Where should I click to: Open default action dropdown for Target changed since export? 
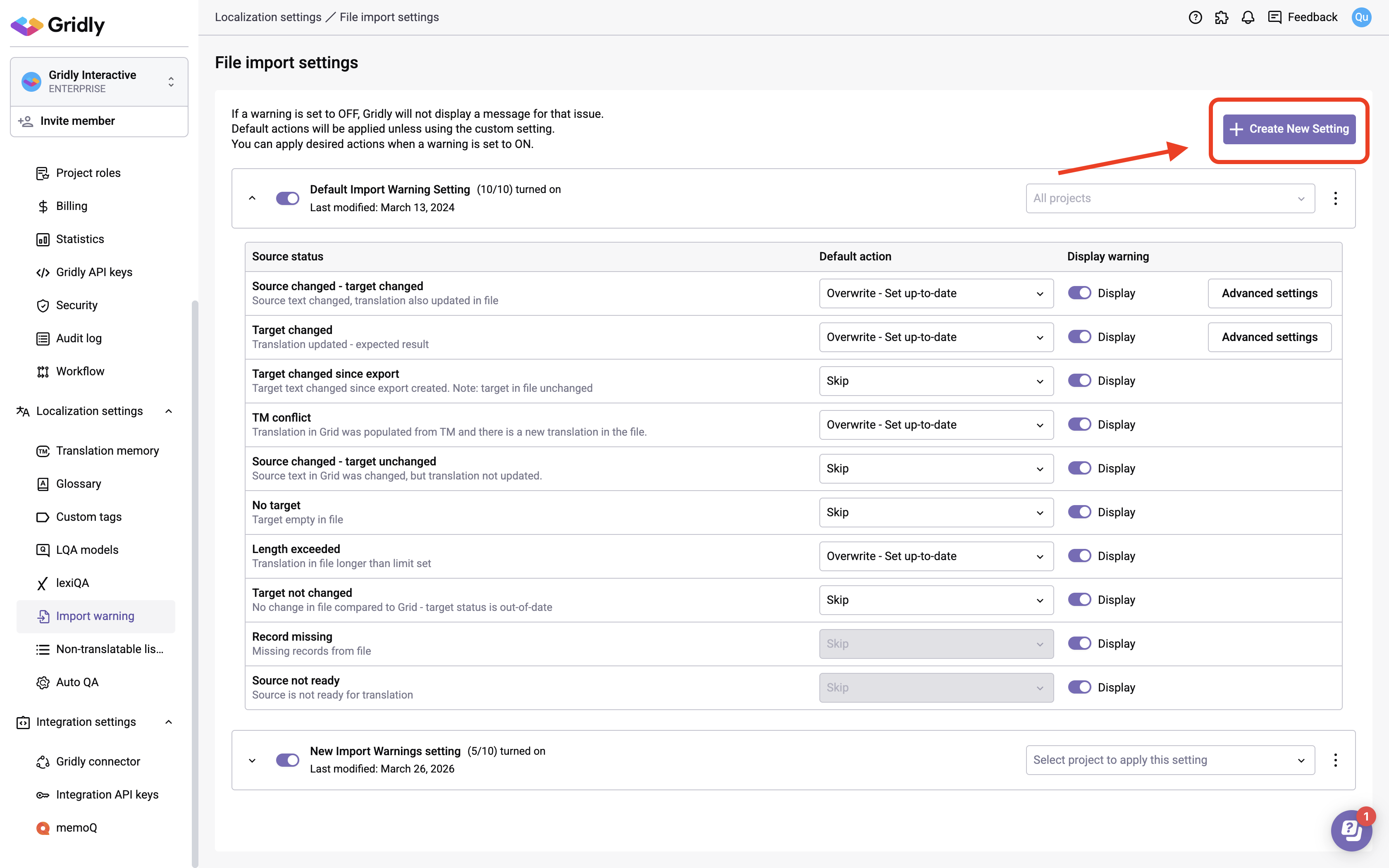936,381
